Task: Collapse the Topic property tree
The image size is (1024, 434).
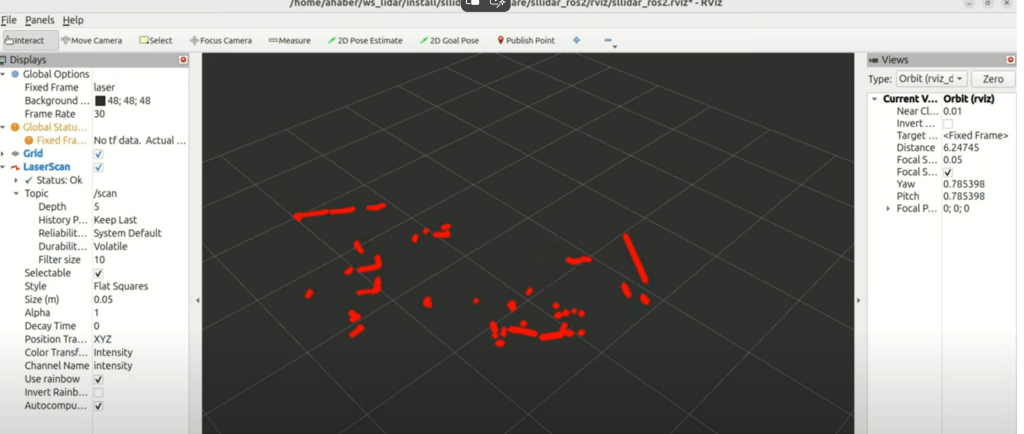Action: (16, 194)
